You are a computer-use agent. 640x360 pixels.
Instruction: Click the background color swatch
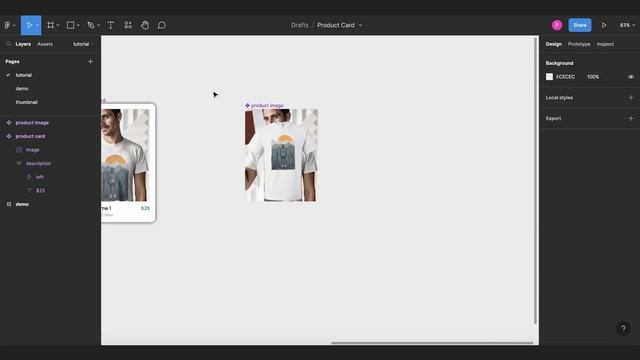pos(549,77)
